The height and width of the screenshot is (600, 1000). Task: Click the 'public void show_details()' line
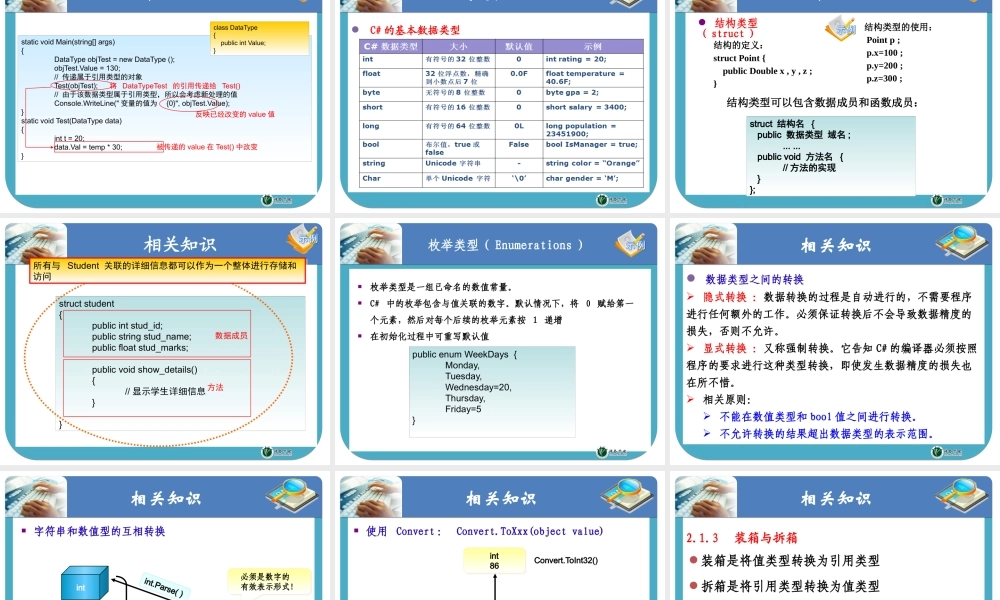coord(144,370)
